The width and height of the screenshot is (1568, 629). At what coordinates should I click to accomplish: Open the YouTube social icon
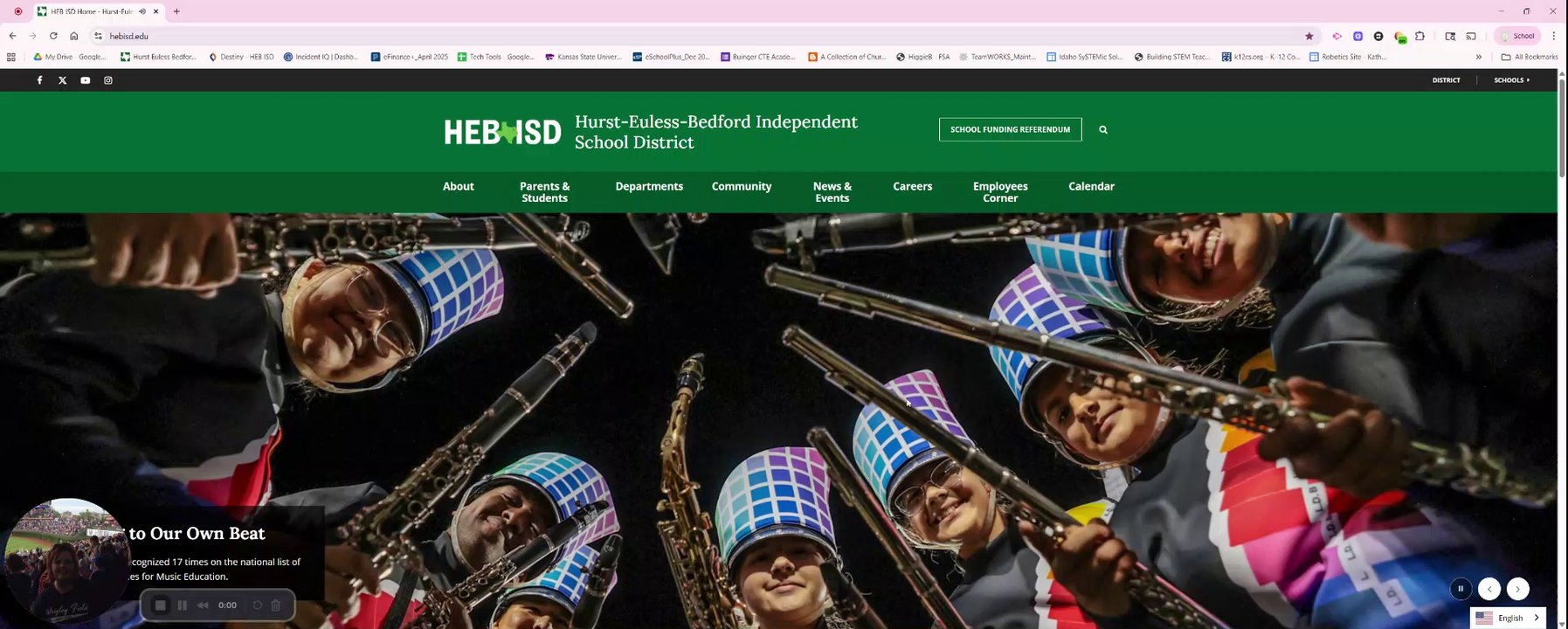(85, 80)
